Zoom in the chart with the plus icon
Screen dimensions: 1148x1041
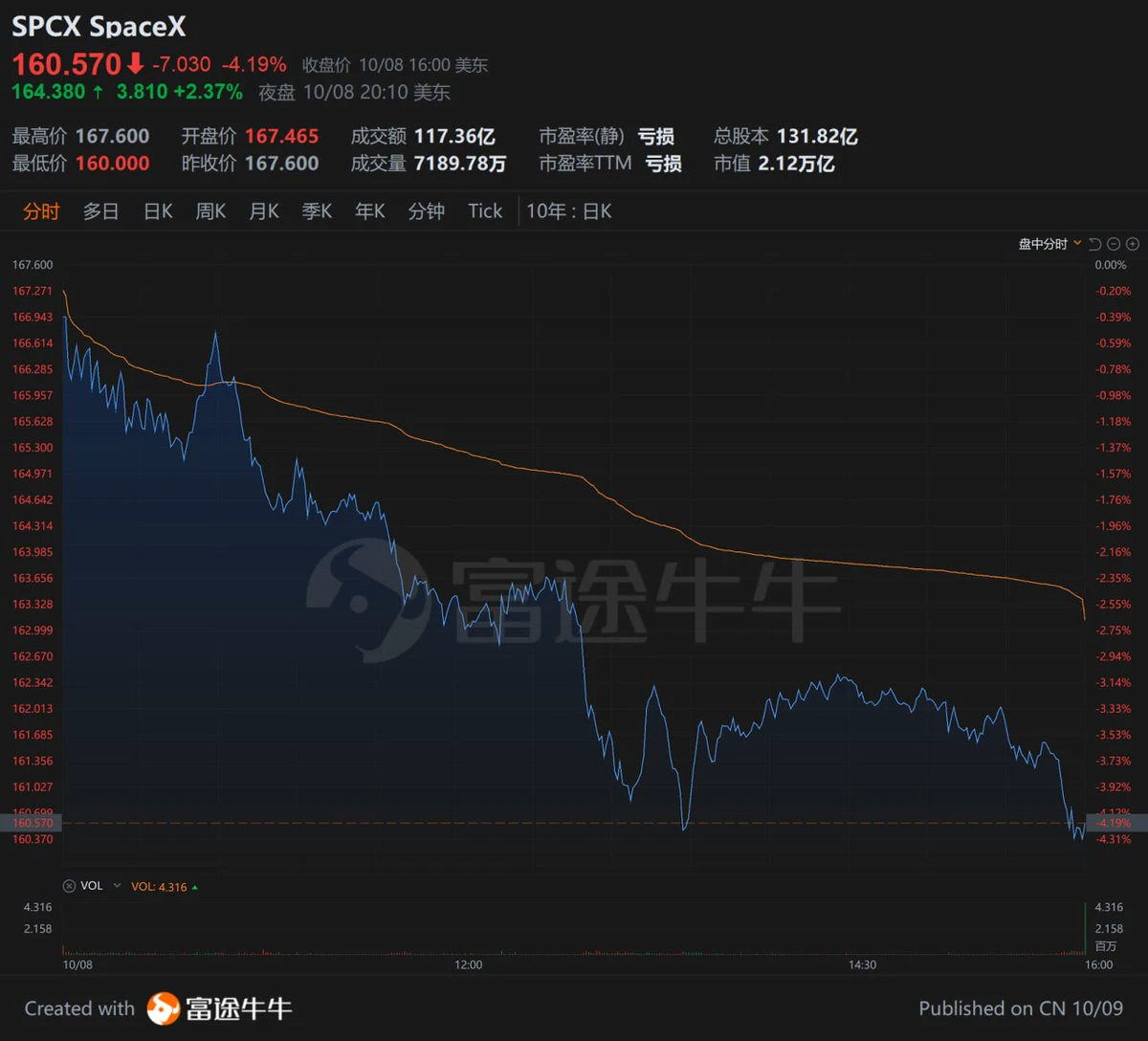tap(1133, 244)
